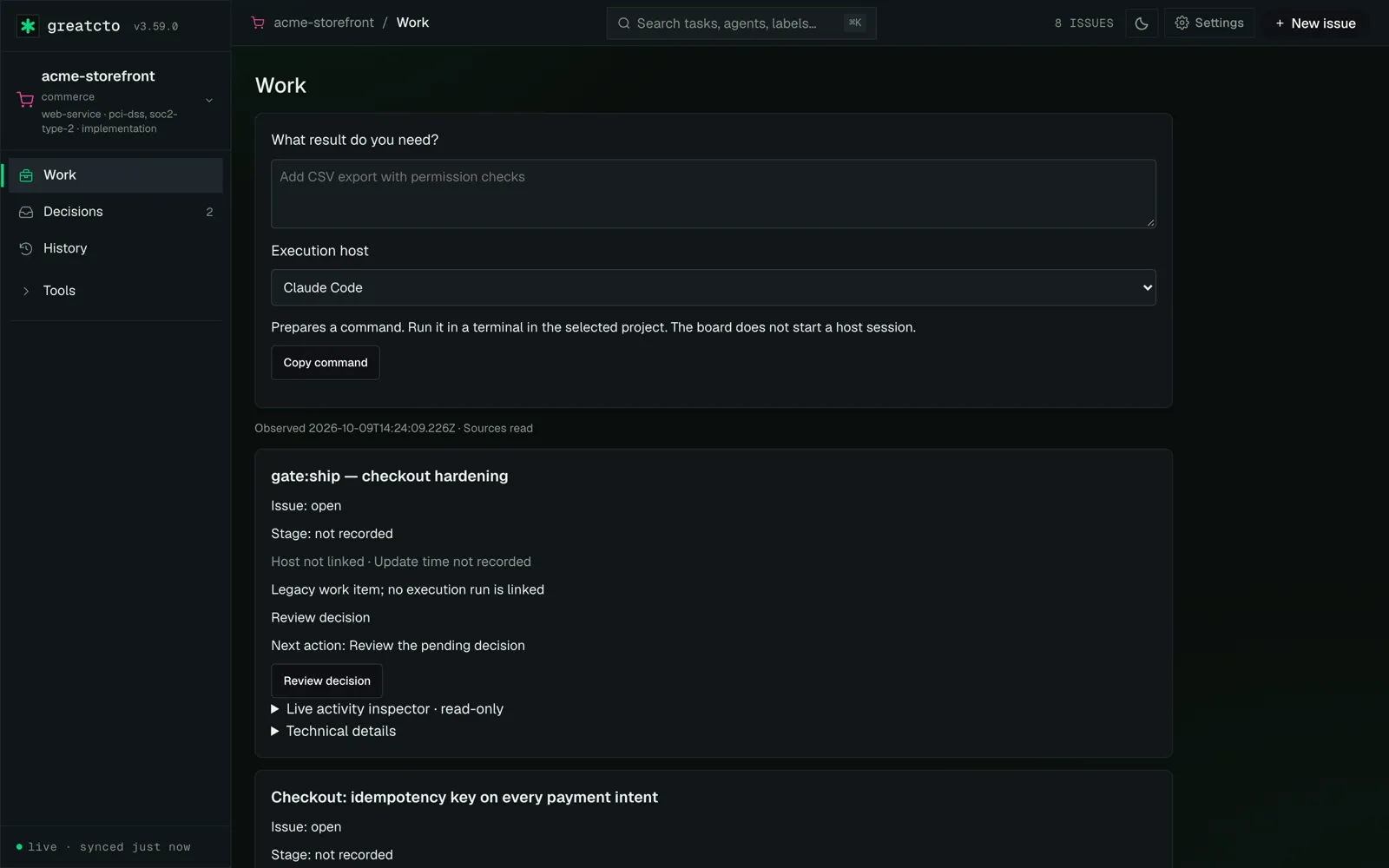
Task: Expand the Tools section chevron
Action: tap(26, 291)
